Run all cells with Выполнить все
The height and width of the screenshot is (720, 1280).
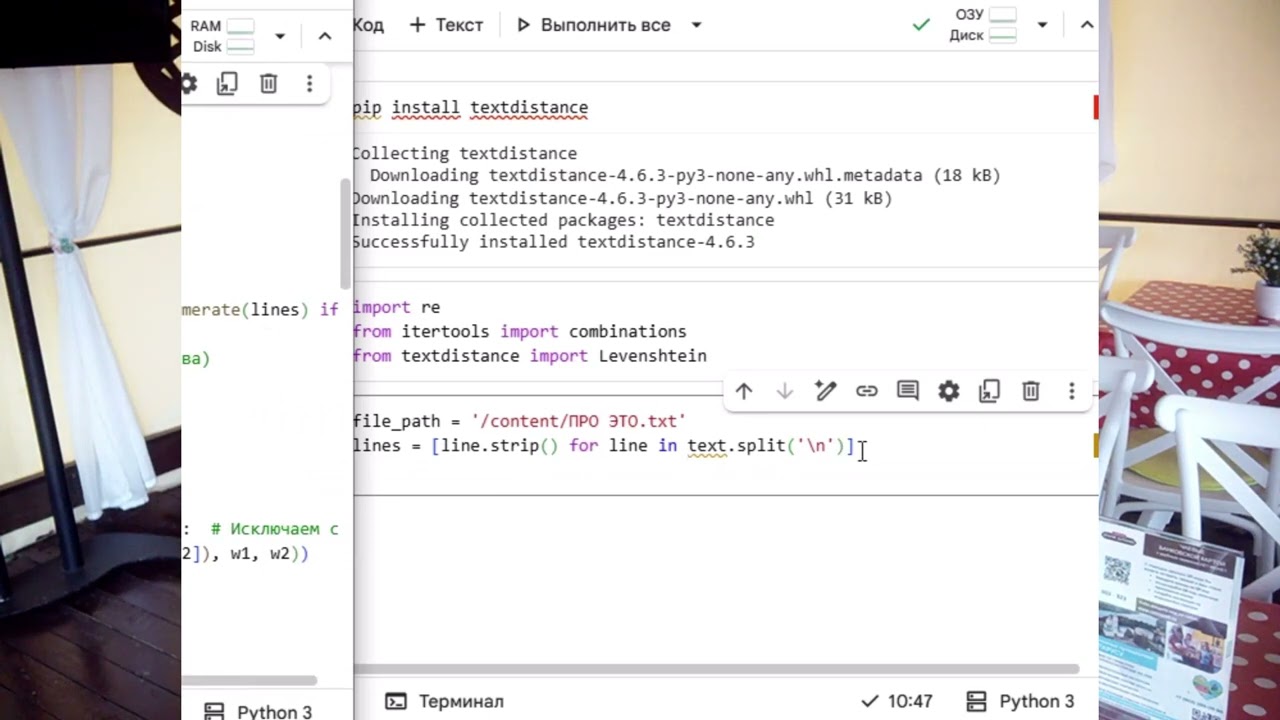click(593, 25)
